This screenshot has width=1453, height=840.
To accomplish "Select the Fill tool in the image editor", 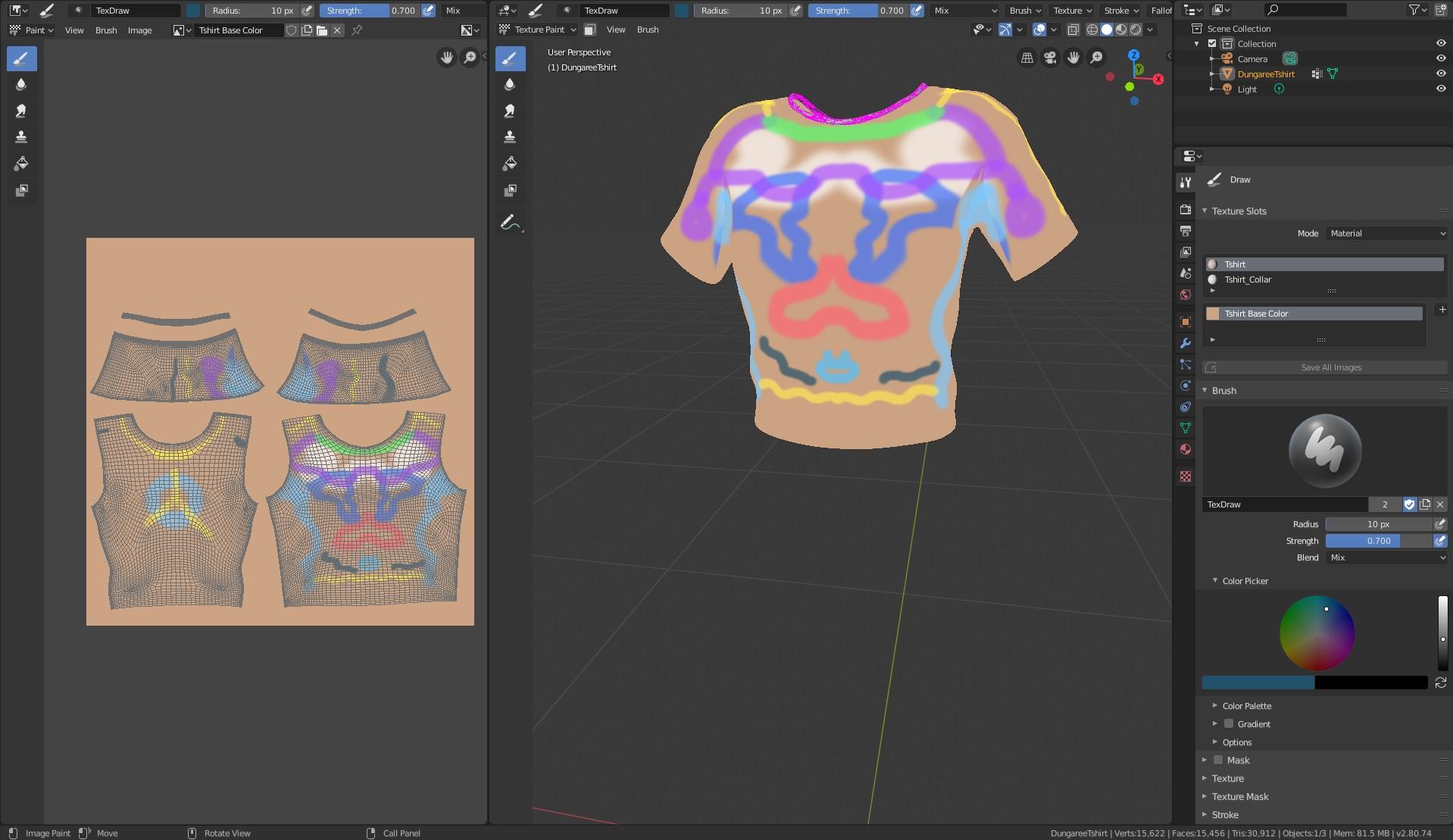I will coord(21,164).
